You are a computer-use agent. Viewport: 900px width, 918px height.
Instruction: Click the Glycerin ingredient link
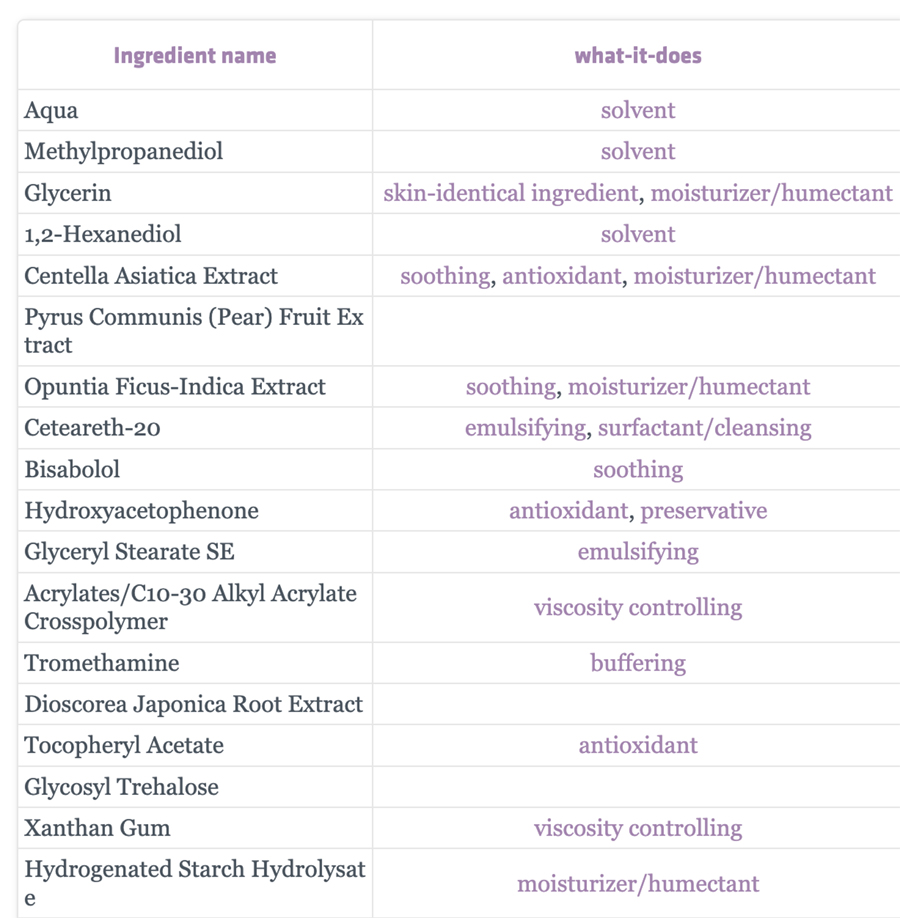[68, 193]
